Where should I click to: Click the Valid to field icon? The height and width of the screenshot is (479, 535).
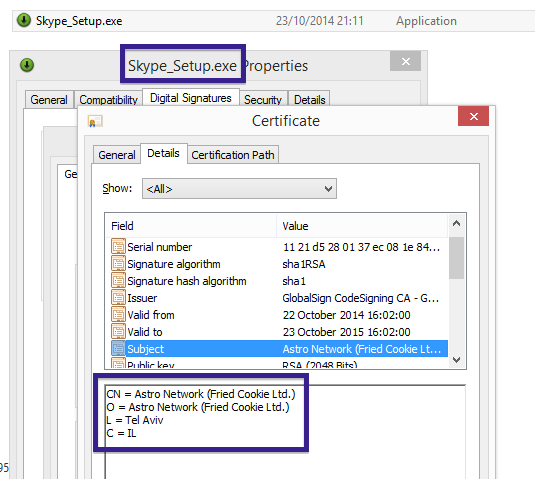coord(118,332)
